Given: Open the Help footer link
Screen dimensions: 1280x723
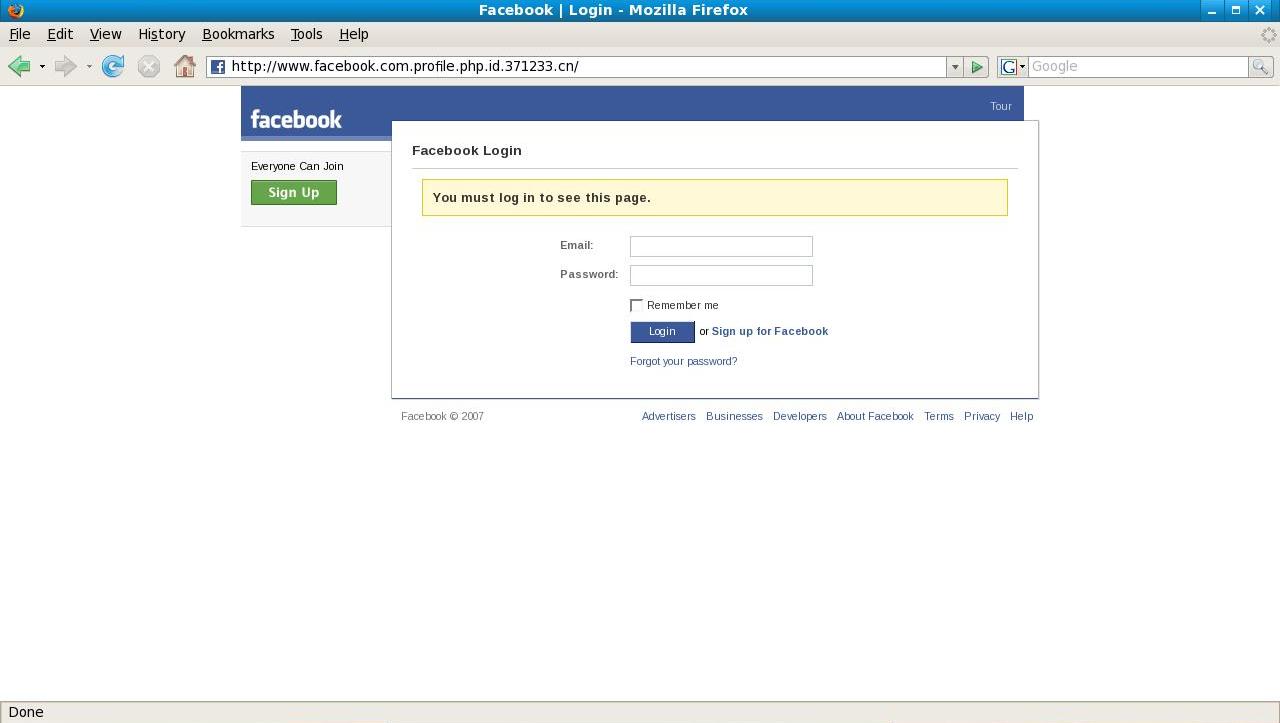Looking at the screenshot, I should click(x=1021, y=416).
